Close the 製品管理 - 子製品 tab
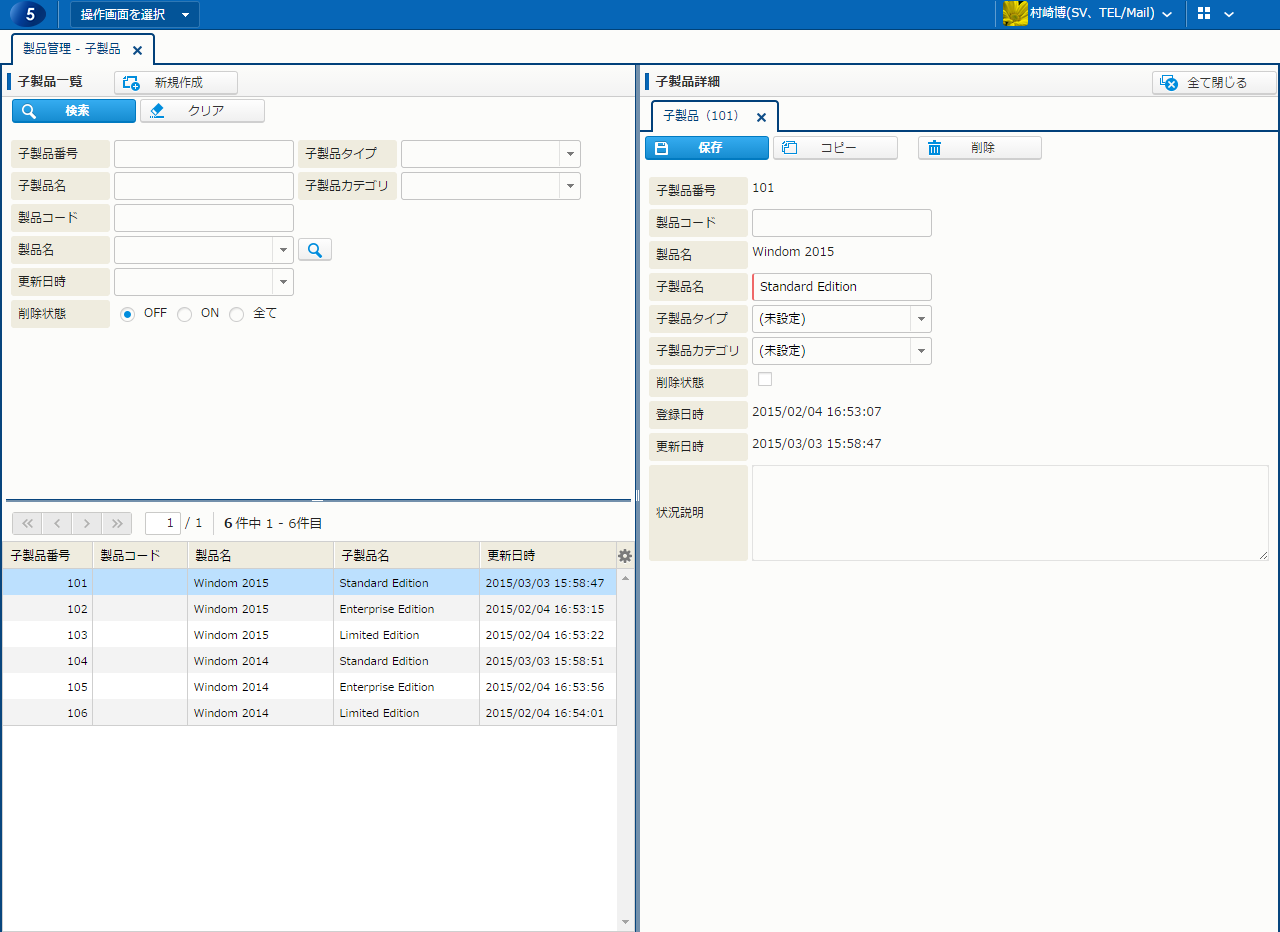The width and height of the screenshot is (1280, 932). (137, 50)
